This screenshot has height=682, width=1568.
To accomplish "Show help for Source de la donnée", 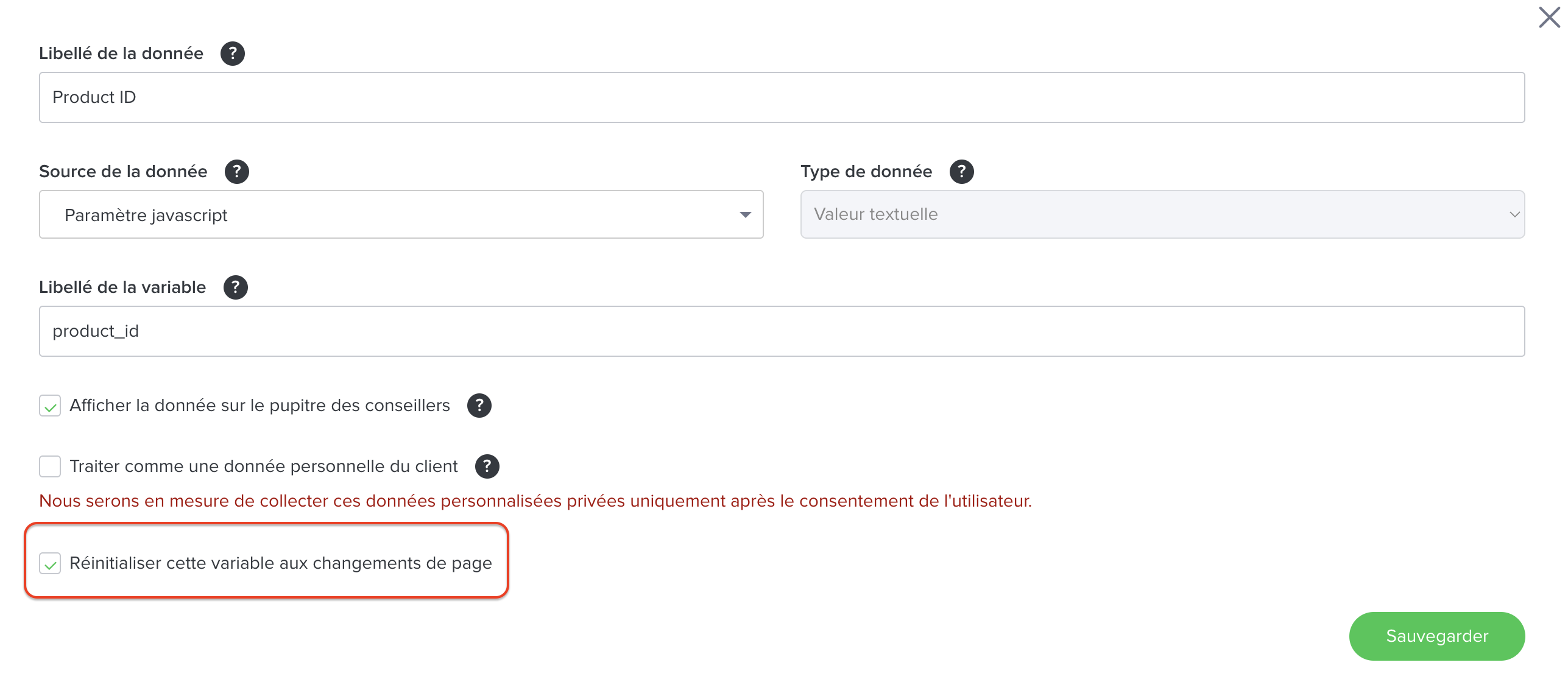I will (236, 172).
